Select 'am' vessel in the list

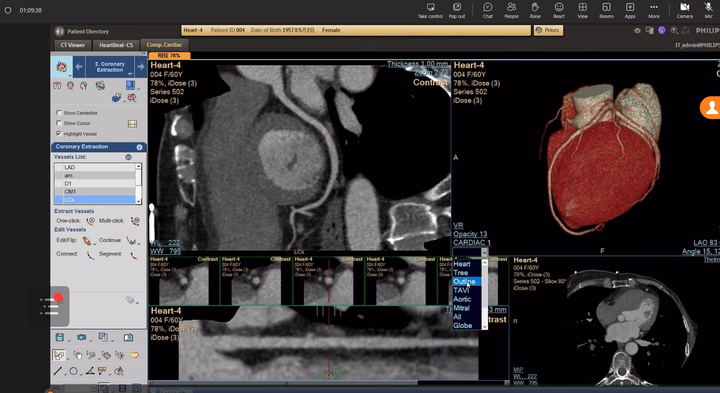(x=95, y=175)
